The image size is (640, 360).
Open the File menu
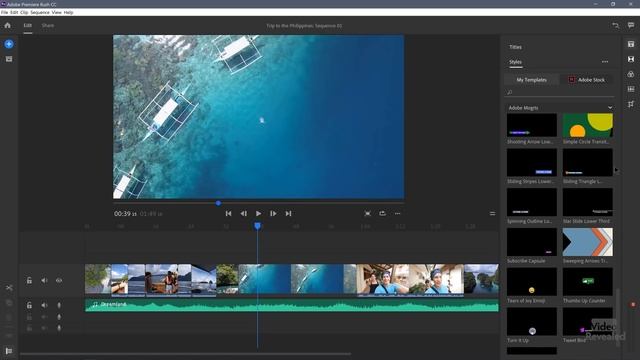tap(4, 13)
